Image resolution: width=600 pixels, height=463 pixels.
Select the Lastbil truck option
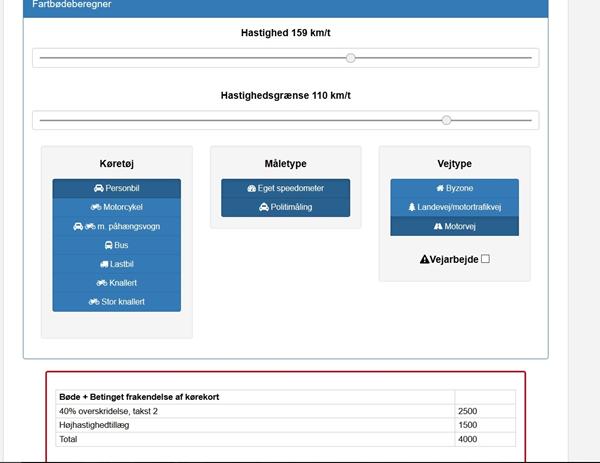[x=116, y=264]
